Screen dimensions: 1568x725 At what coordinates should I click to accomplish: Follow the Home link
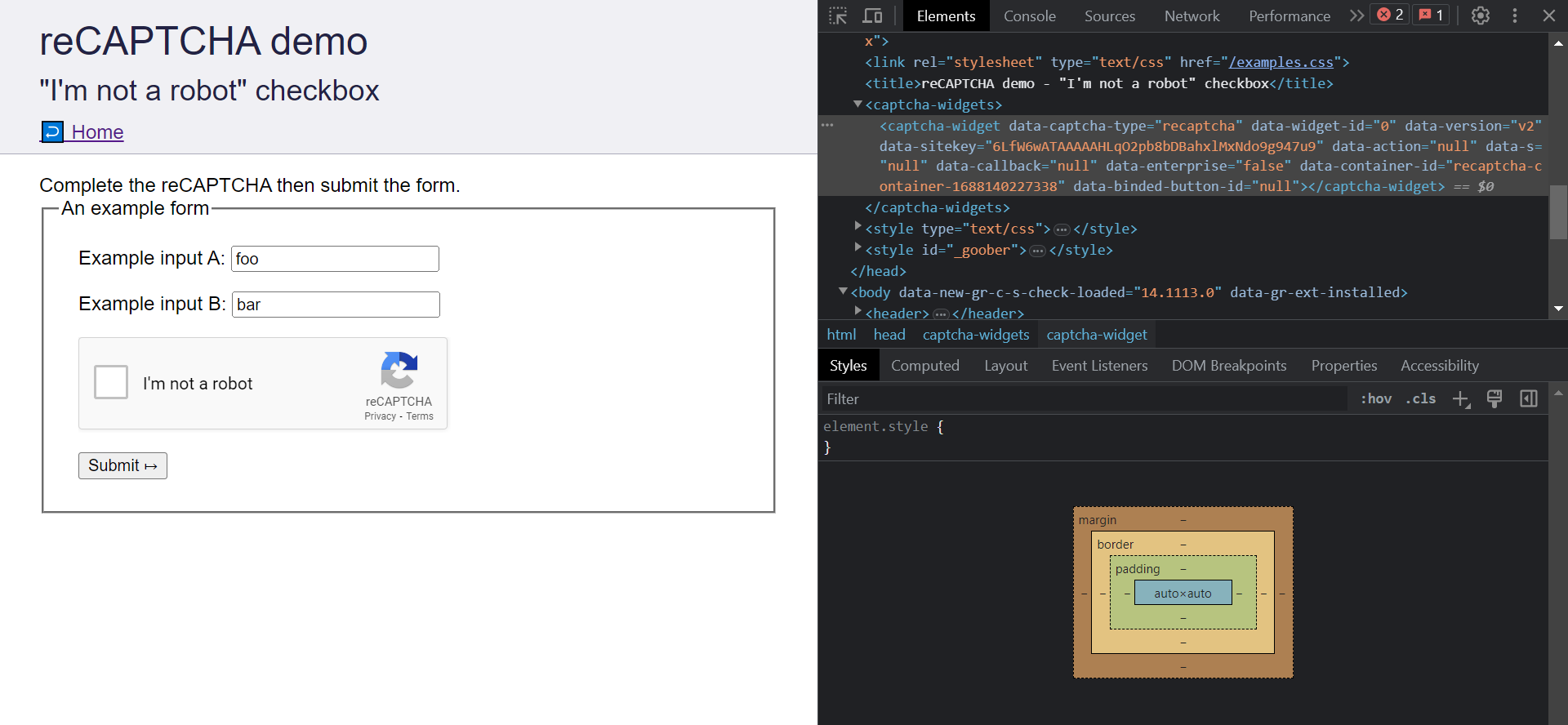[97, 132]
